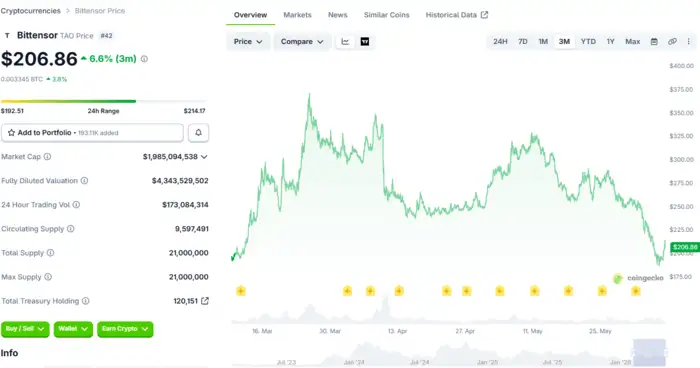Open the Historical Data tab

(x=457, y=15)
